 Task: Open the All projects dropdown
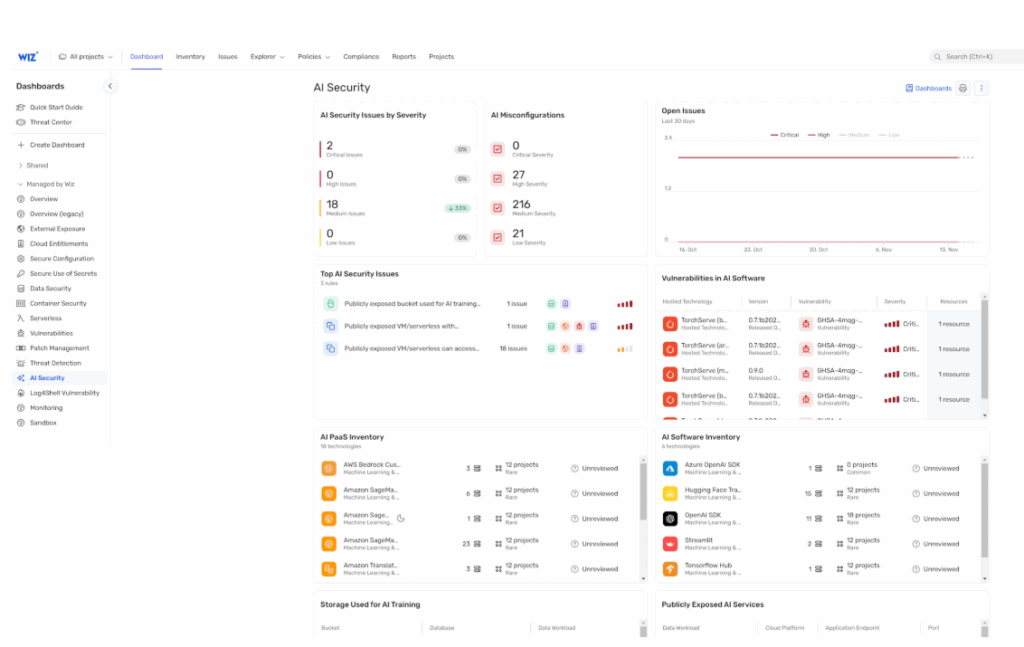85,57
